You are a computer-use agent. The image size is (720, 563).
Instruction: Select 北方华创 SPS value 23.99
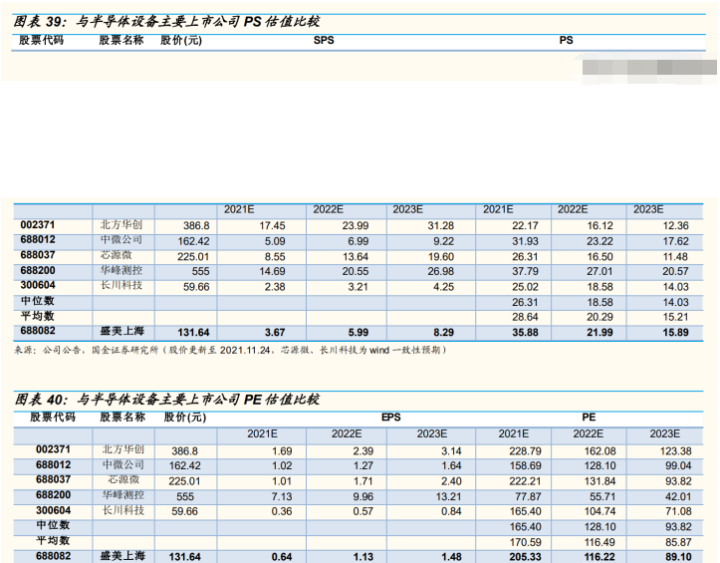point(355,226)
